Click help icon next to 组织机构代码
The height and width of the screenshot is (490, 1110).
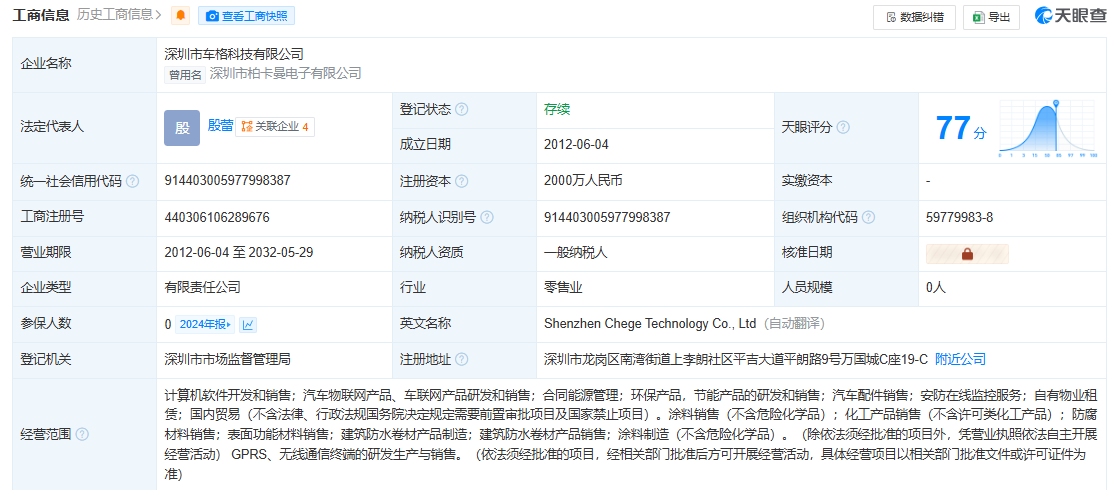[869, 217]
